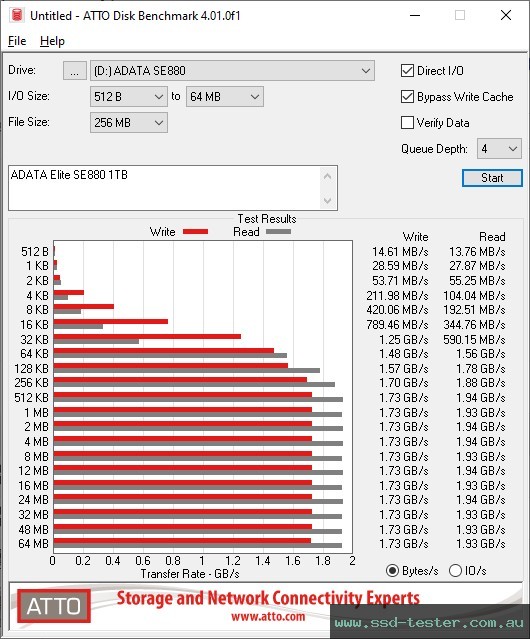Viewport: 530px width, 639px height.
Task: Minimize the ATTO Disk Benchmark window
Action: (415, 15)
